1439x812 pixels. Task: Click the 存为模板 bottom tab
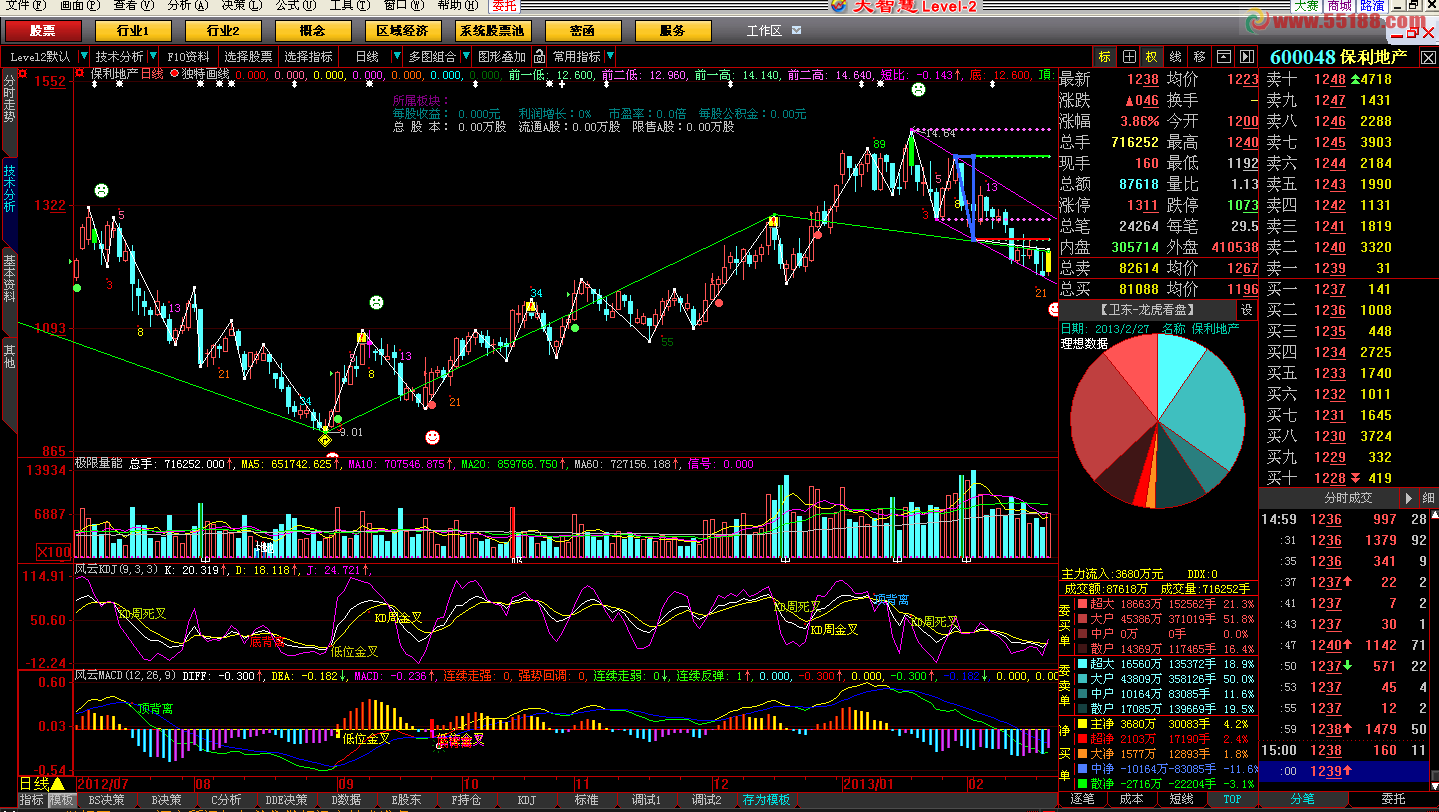coord(767,800)
